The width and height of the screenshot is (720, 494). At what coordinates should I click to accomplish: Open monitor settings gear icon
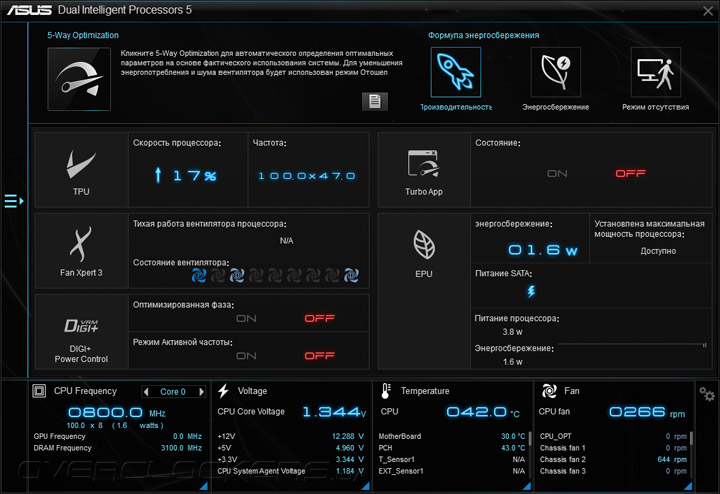(x=707, y=393)
